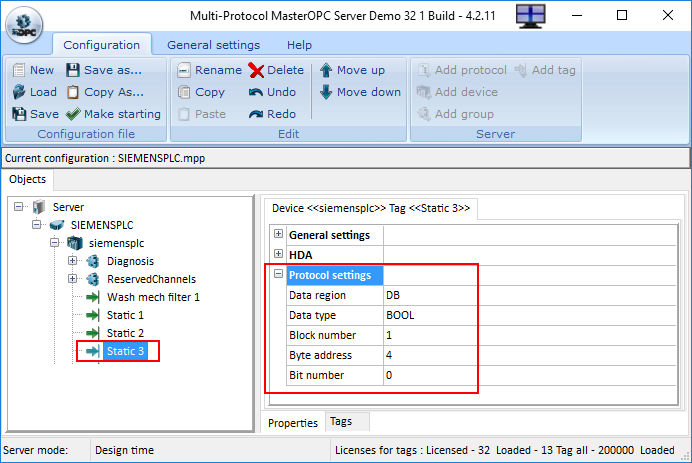The image size is (692, 463).
Task: Click the siemensplc device icon
Action: [x=75, y=243]
